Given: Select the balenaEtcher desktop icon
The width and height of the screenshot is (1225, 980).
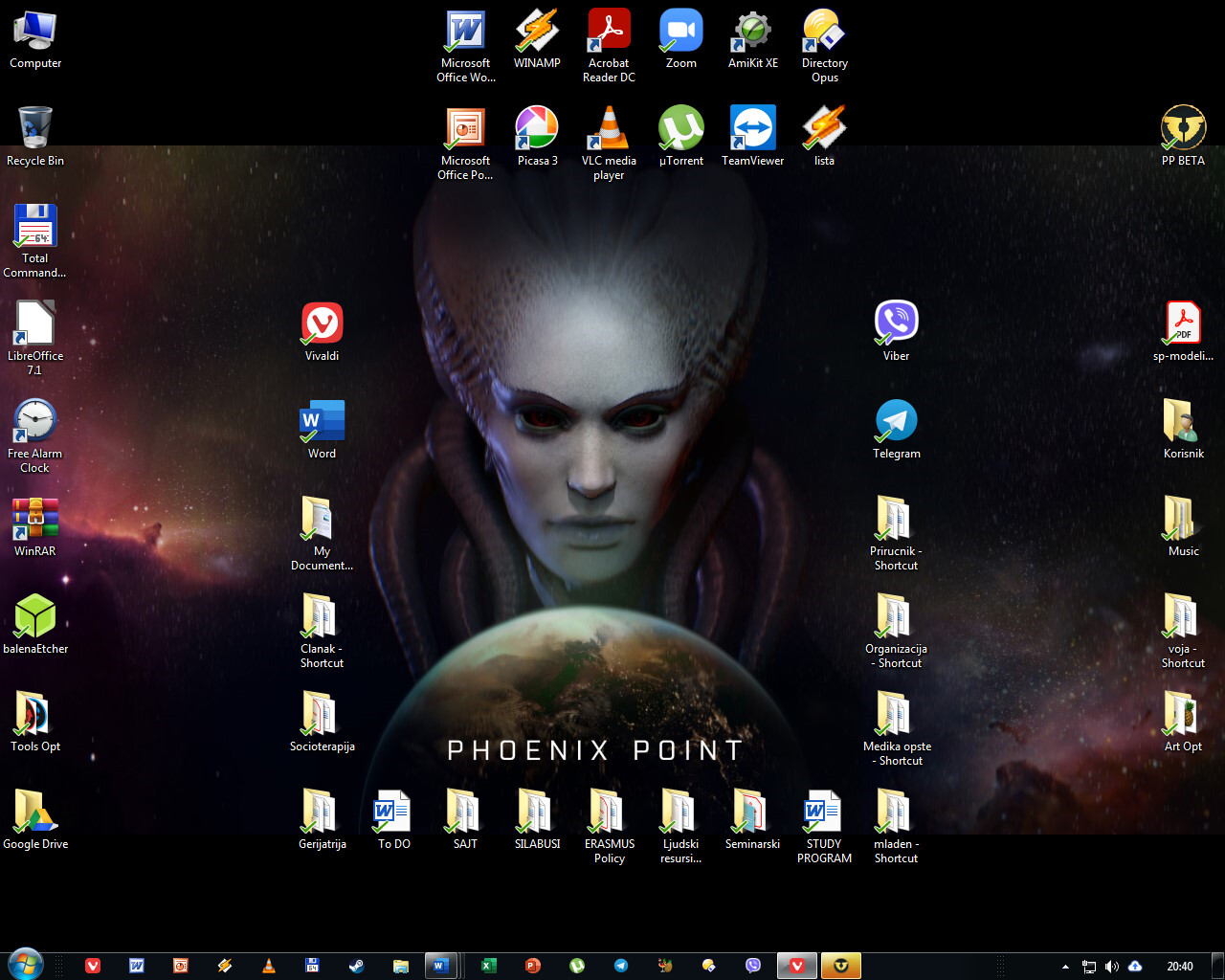Looking at the screenshot, I should click(35, 616).
